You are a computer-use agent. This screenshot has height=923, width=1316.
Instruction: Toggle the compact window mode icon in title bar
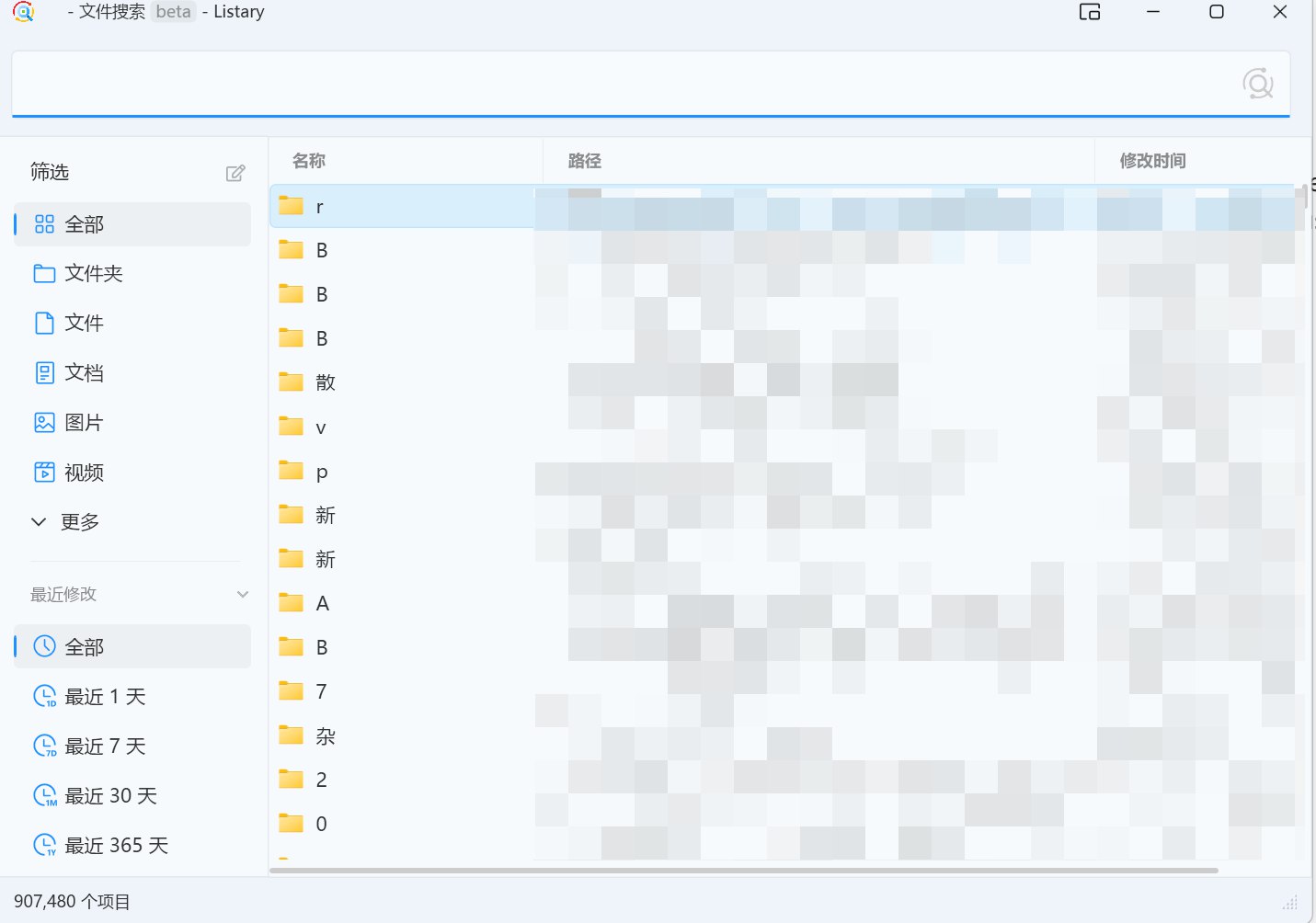(1090, 12)
